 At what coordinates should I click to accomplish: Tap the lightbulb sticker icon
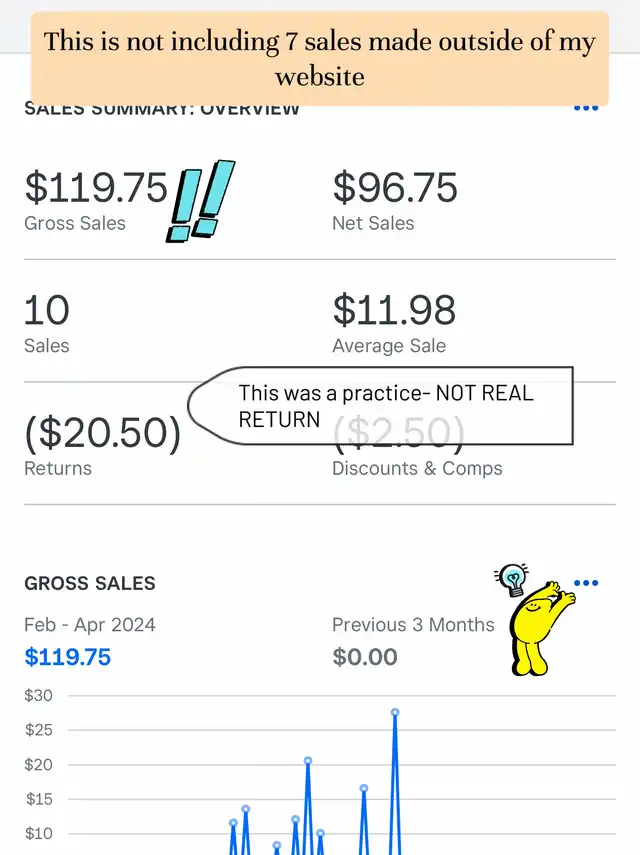tap(512, 580)
